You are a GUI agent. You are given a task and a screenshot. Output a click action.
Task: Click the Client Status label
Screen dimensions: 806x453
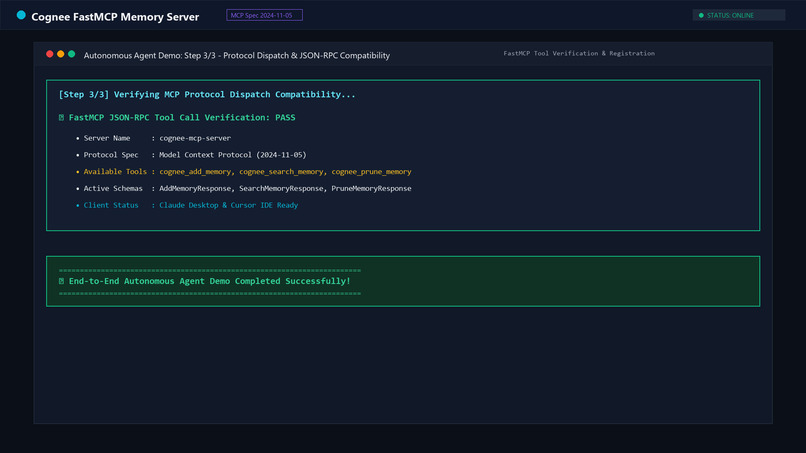[x=111, y=205]
